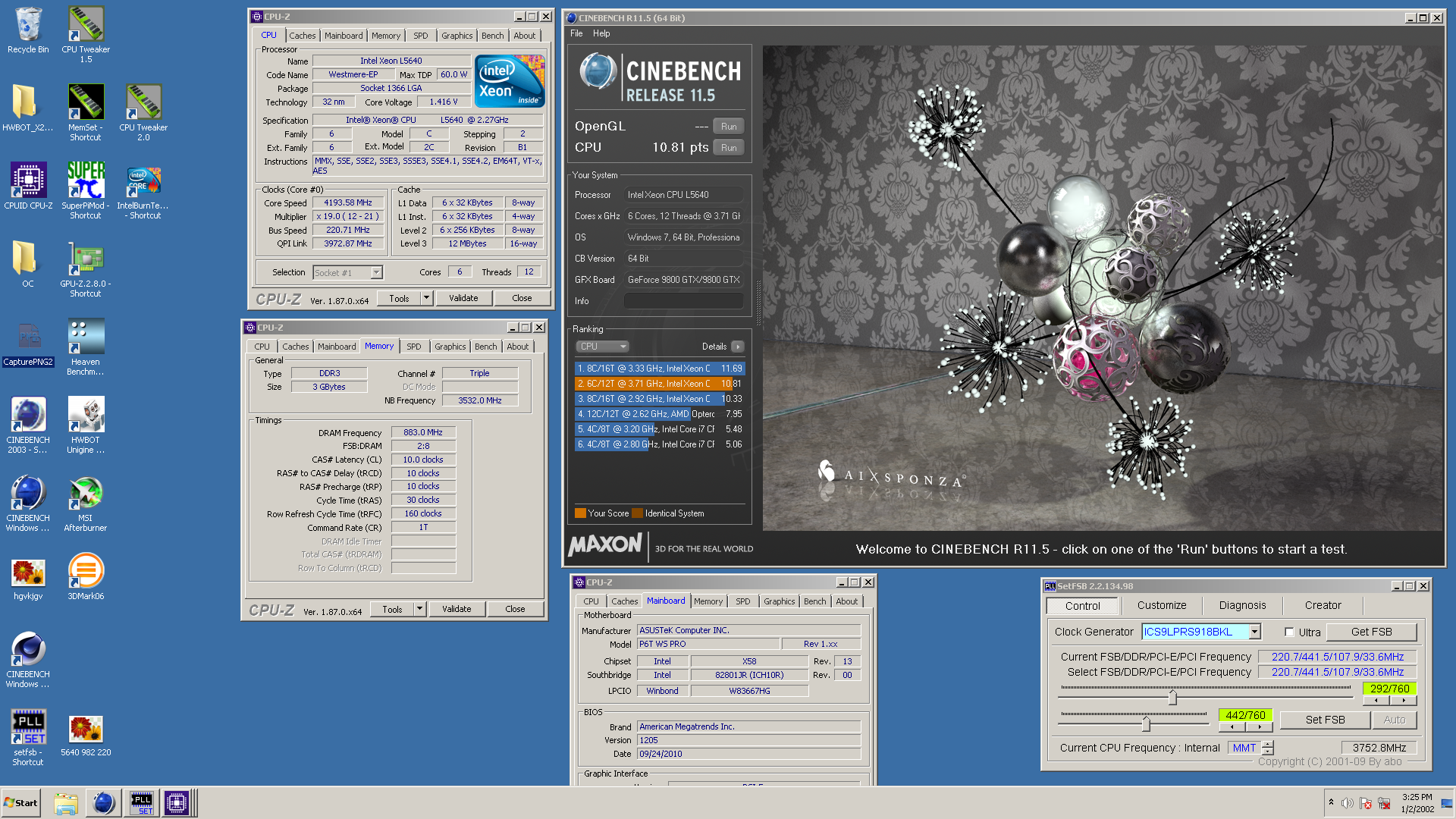Image resolution: width=1456 pixels, height=819 pixels.
Task: Launch MemSet shortcut on desktop
Action: click(86, 113)
